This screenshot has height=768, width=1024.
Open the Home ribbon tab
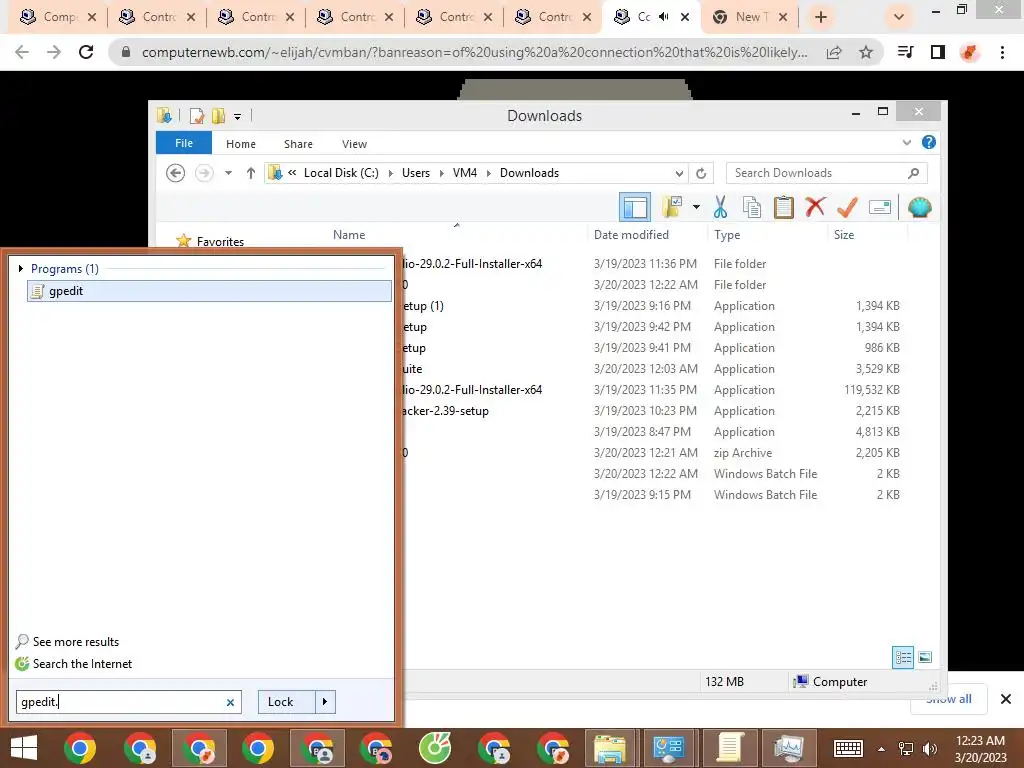pos(241,144)
